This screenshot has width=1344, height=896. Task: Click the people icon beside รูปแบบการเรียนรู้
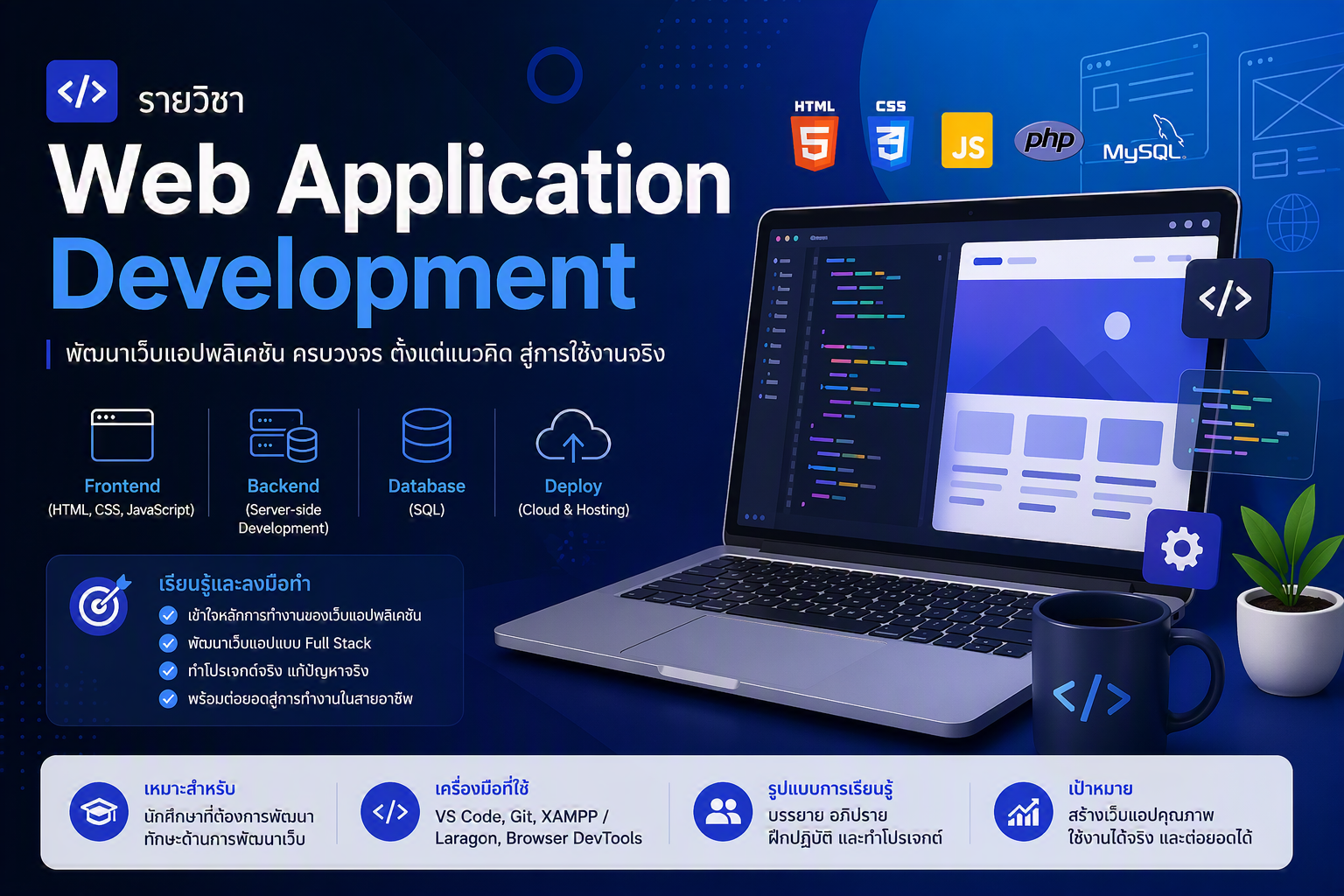723,812
